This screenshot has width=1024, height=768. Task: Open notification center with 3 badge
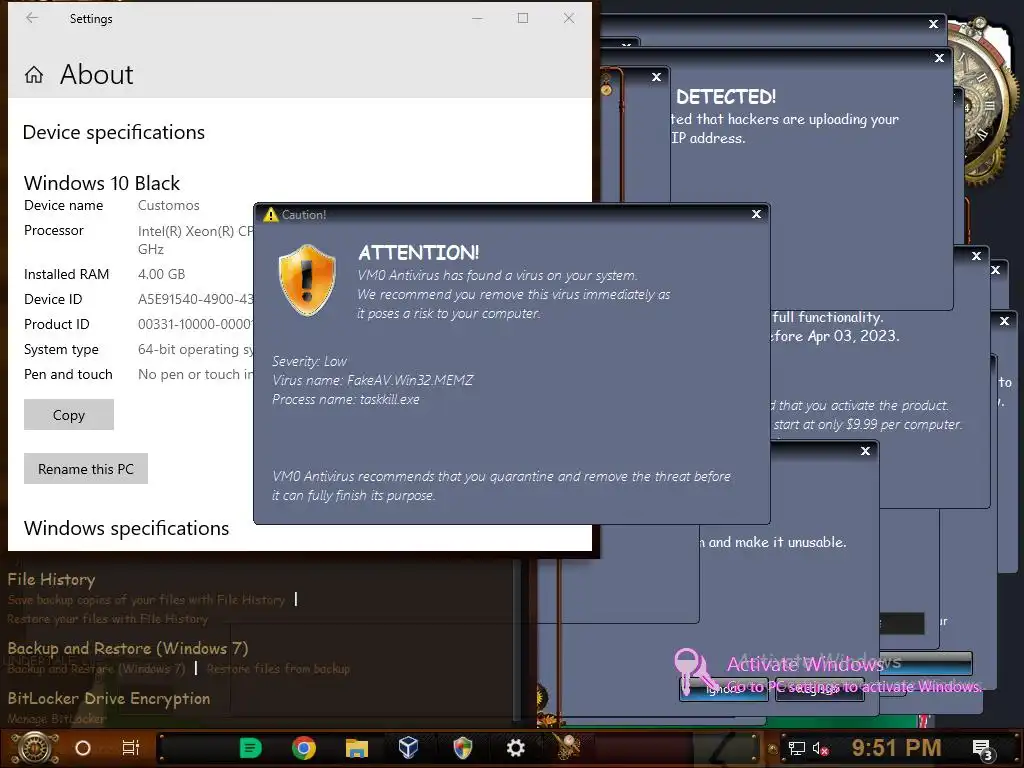983,750
